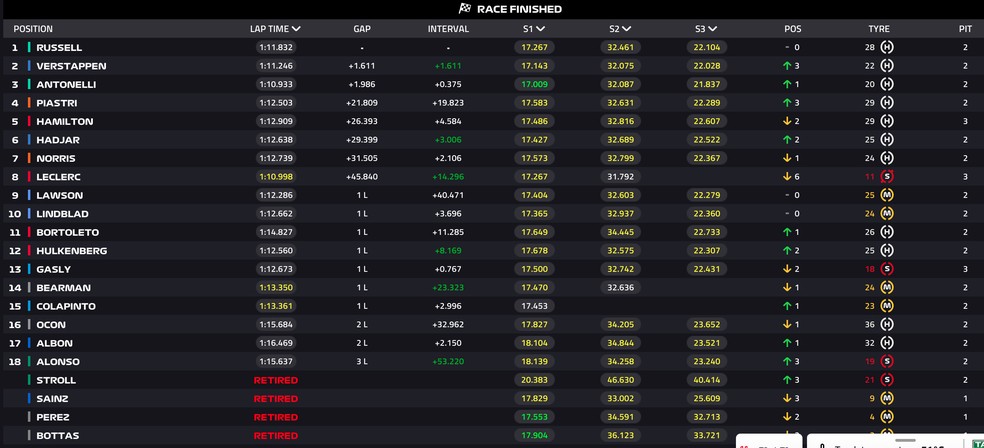This screenshot has height=448, width=984.
Task: Select the VERSTAPPEN driver name
Action: tap(71, 66)
